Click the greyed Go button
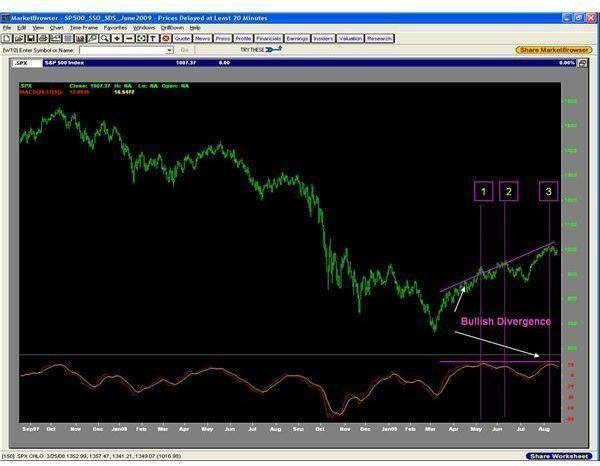 (184, 50)
